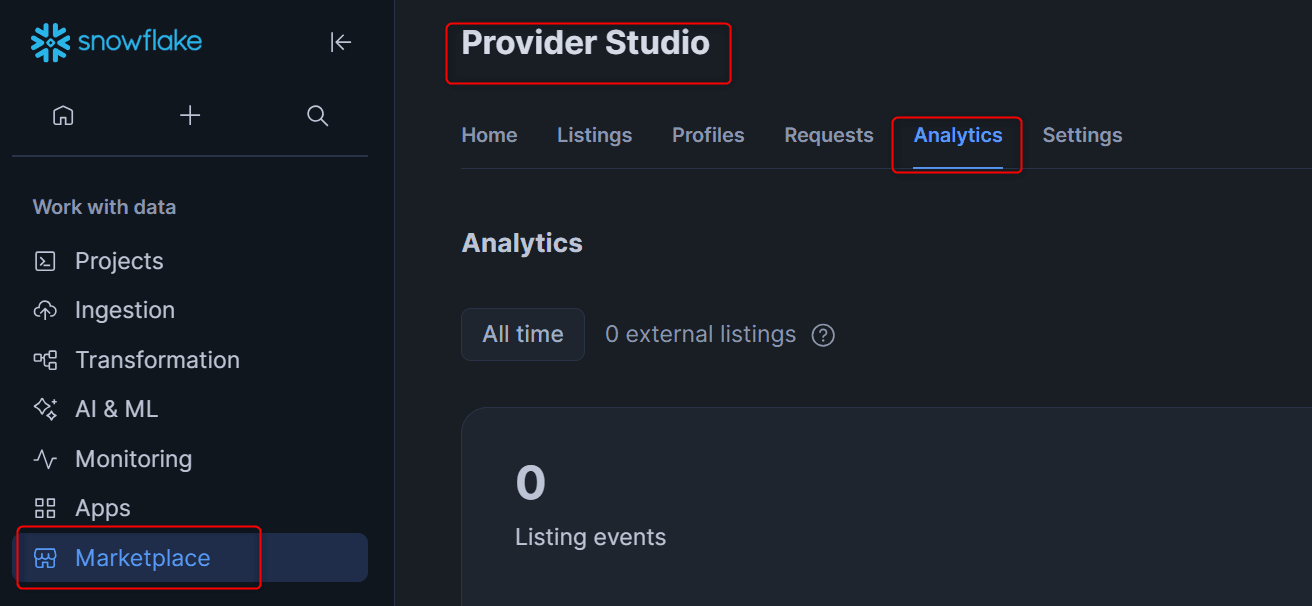The width and height of the screenshot is (1312, 606).
Task: Open the Requests tab
Action: click(x=829, y=135)
